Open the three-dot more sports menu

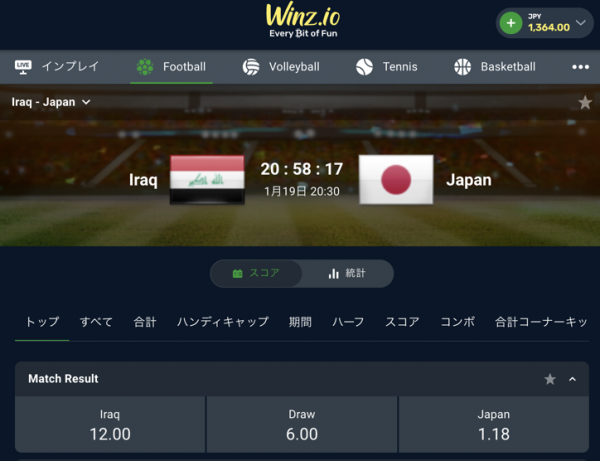pos(580,67)
